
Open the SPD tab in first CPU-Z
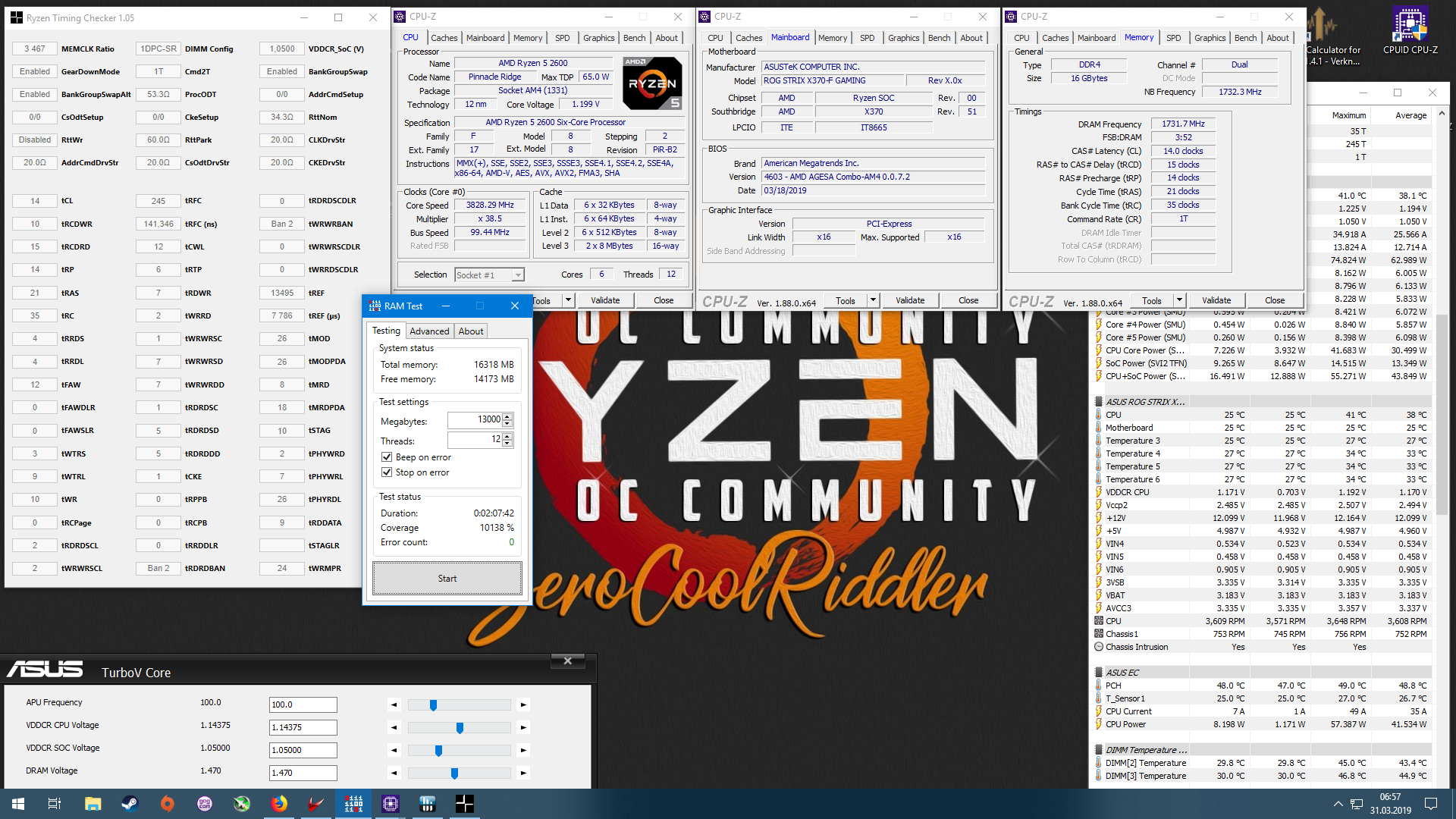pos(562,38)
